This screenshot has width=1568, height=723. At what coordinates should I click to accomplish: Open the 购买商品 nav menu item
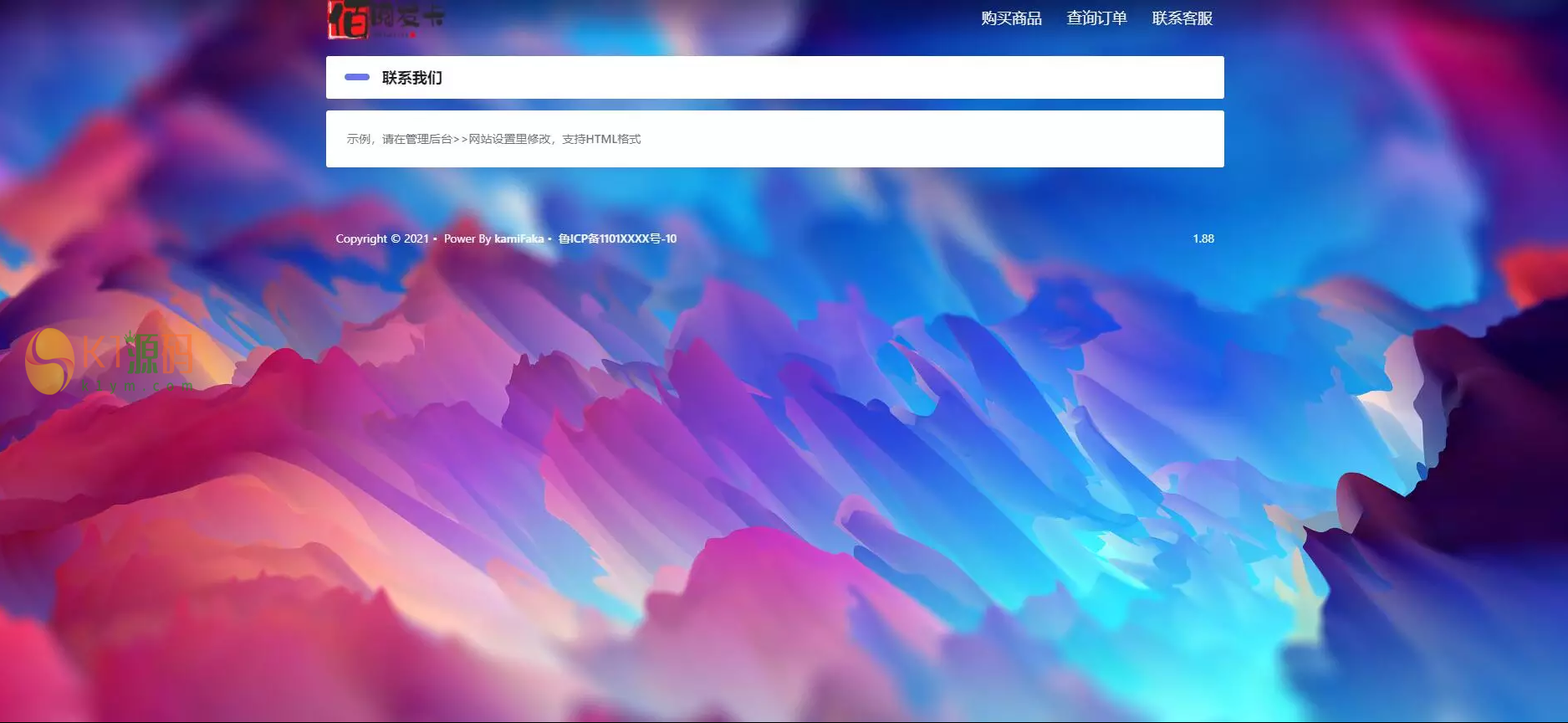coord(1011,18)
